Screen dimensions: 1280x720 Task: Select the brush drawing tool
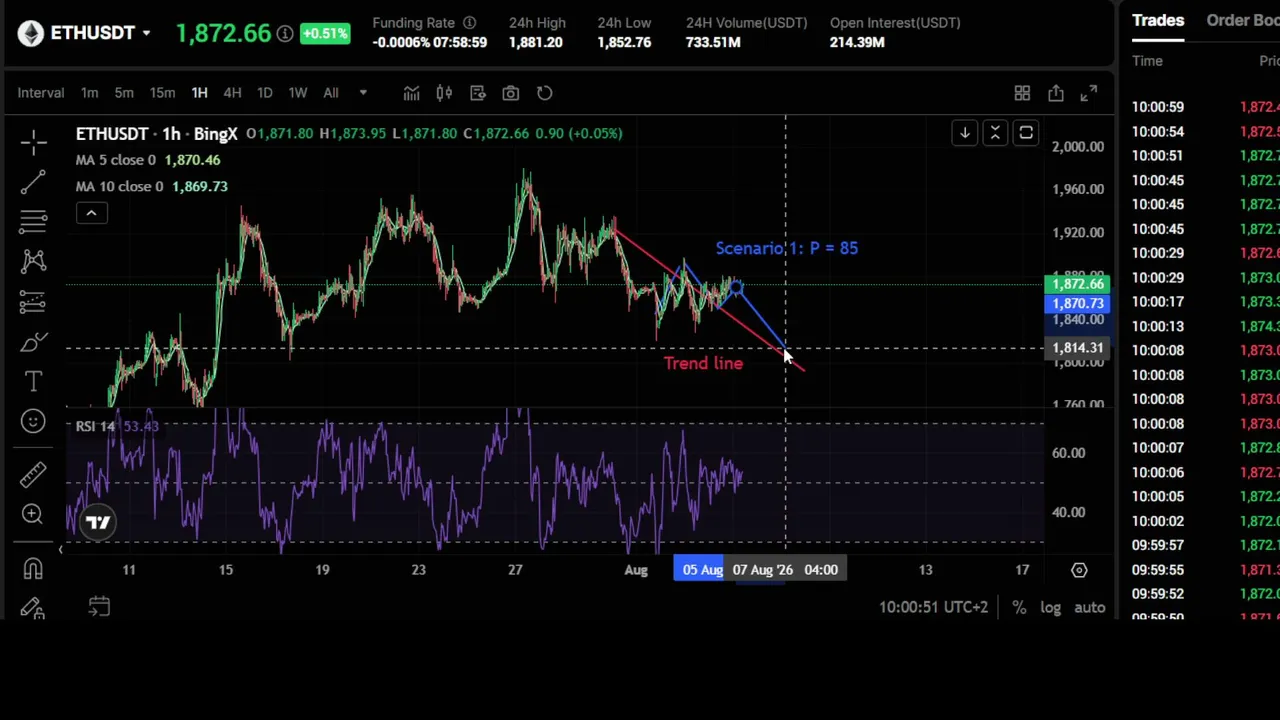point(33,342)
